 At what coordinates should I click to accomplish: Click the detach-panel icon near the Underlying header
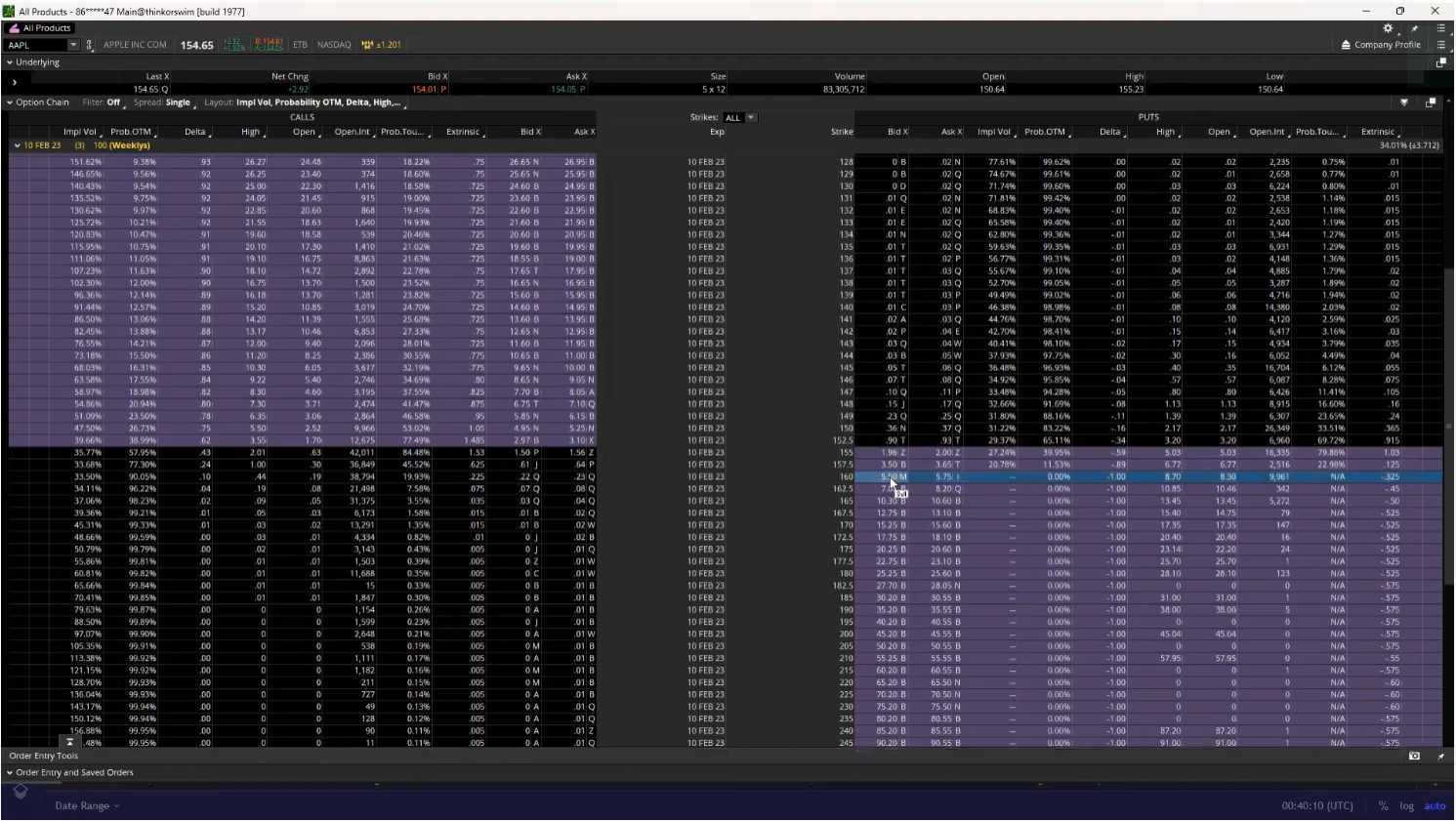pyautogui.click(x=1442, y=62)
